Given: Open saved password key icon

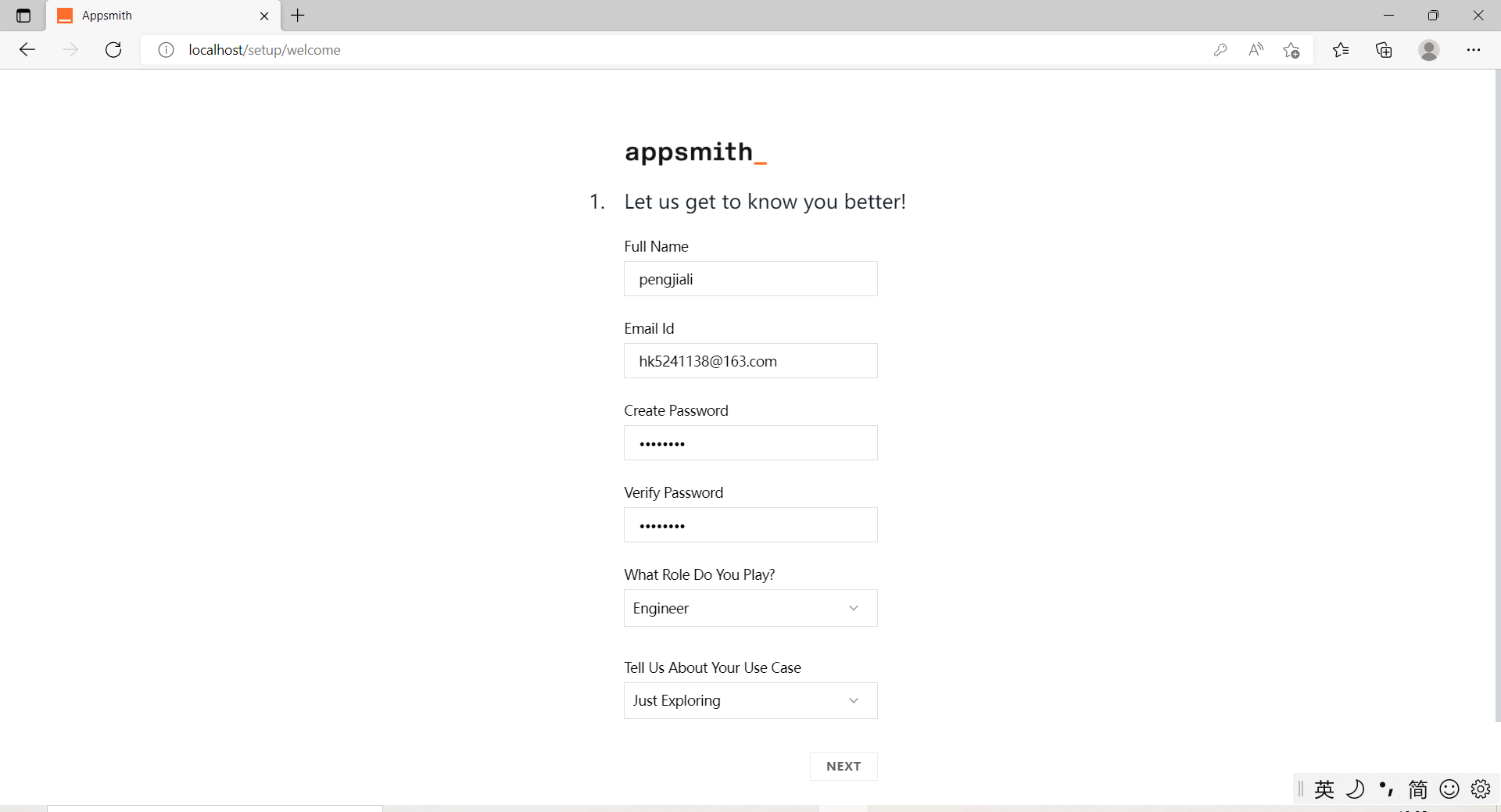Looking at the screenshot, I should (1220, 50).
